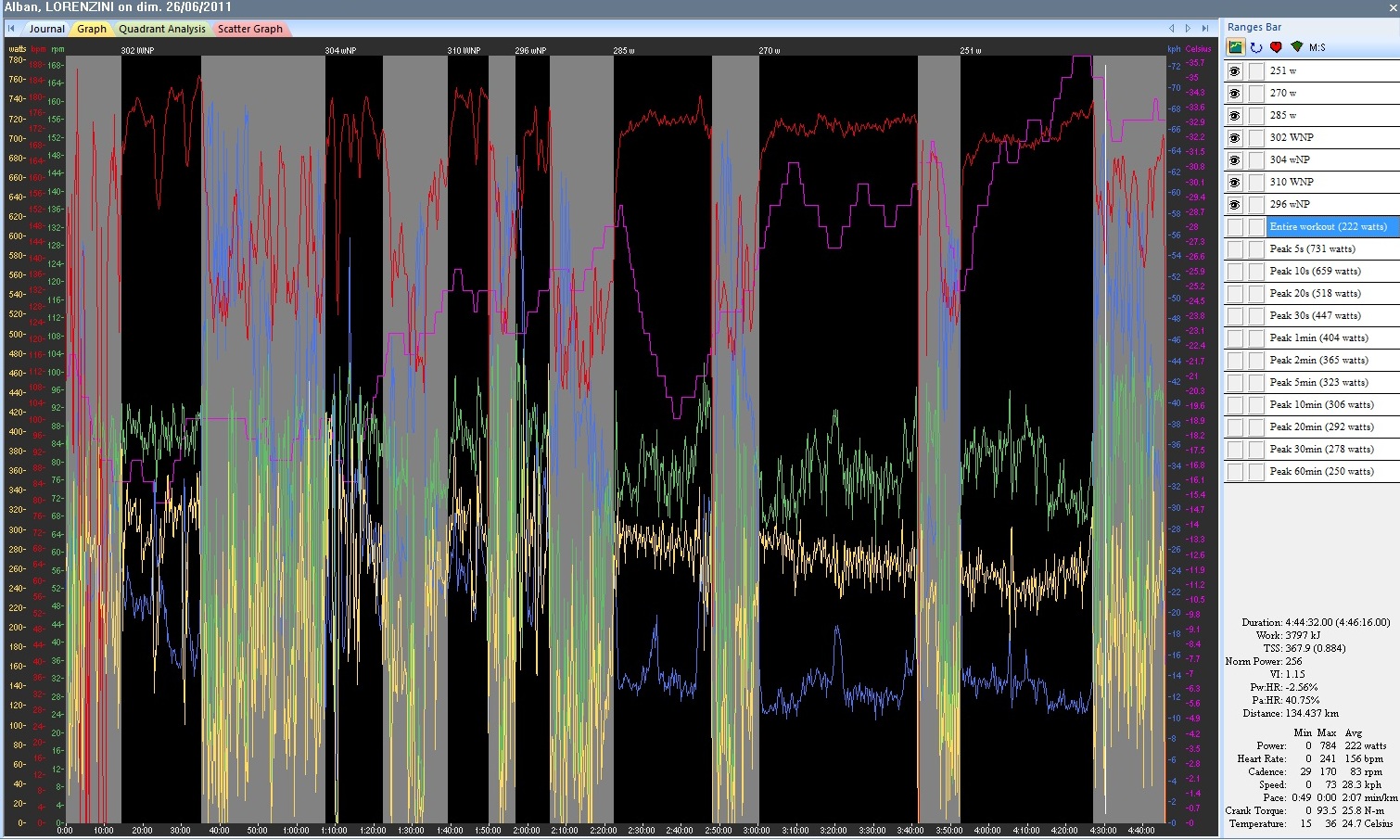The width and height of the screenshot is (1400, 840).
Task: Hide the 285 w range via its eye
Action: pos(1235,115)
